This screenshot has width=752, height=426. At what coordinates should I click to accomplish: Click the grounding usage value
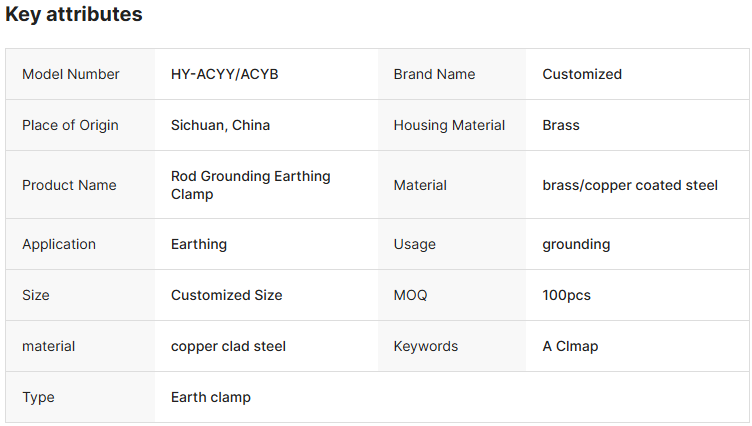576,244
